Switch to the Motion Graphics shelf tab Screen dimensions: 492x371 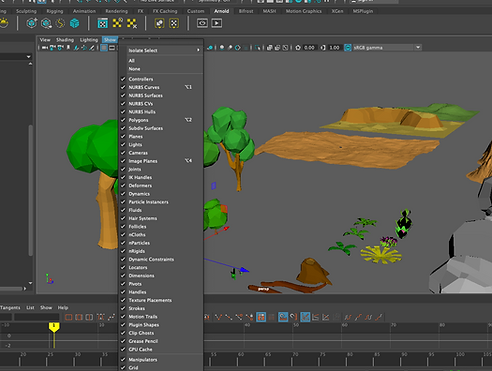coord(304,11)
